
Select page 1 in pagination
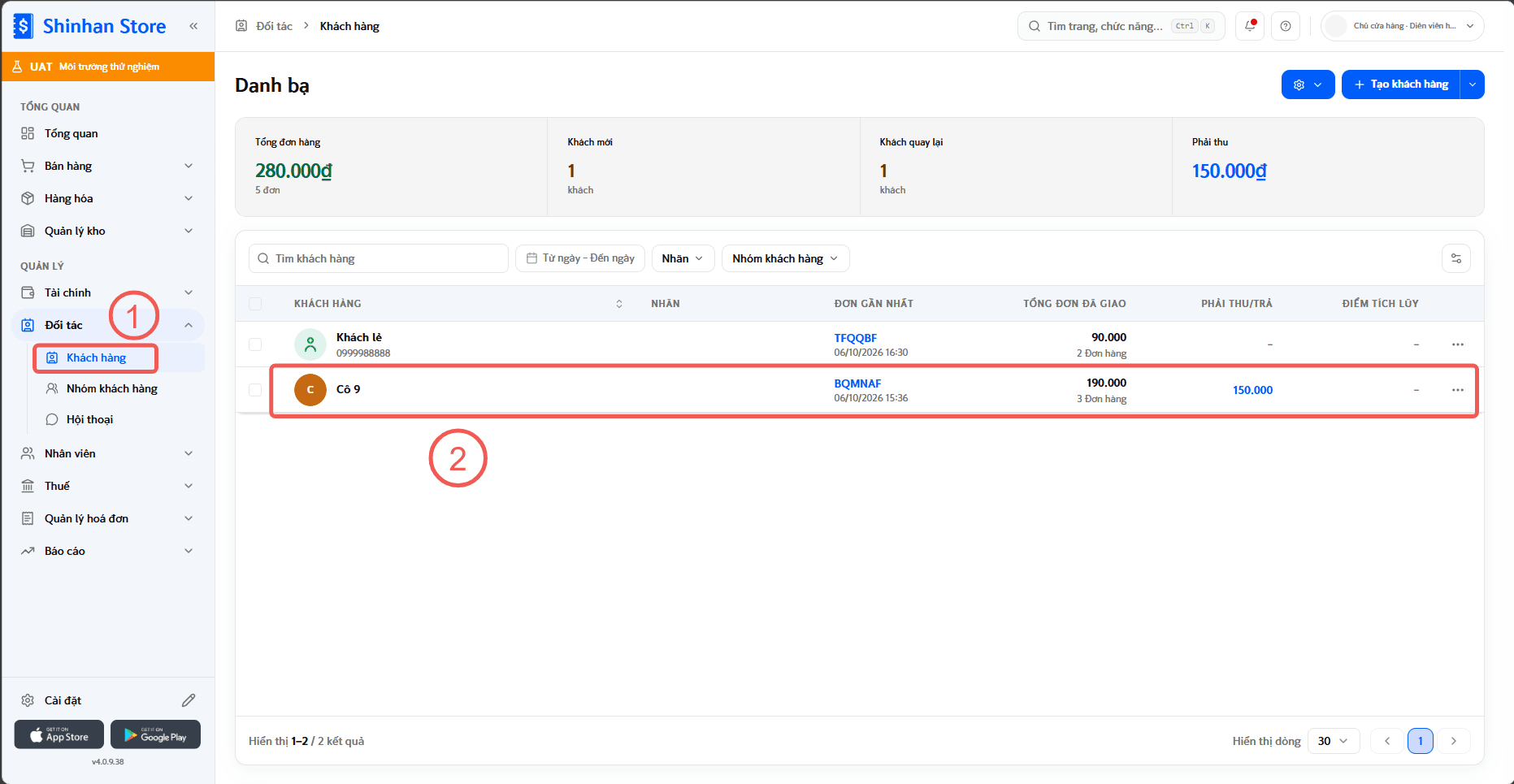point(1421,741)
